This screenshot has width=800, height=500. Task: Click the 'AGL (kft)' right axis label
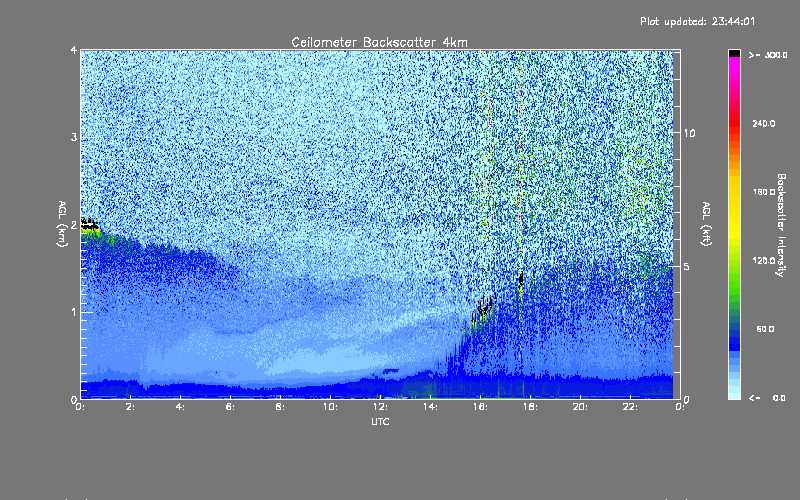click(x=706, y=224)
